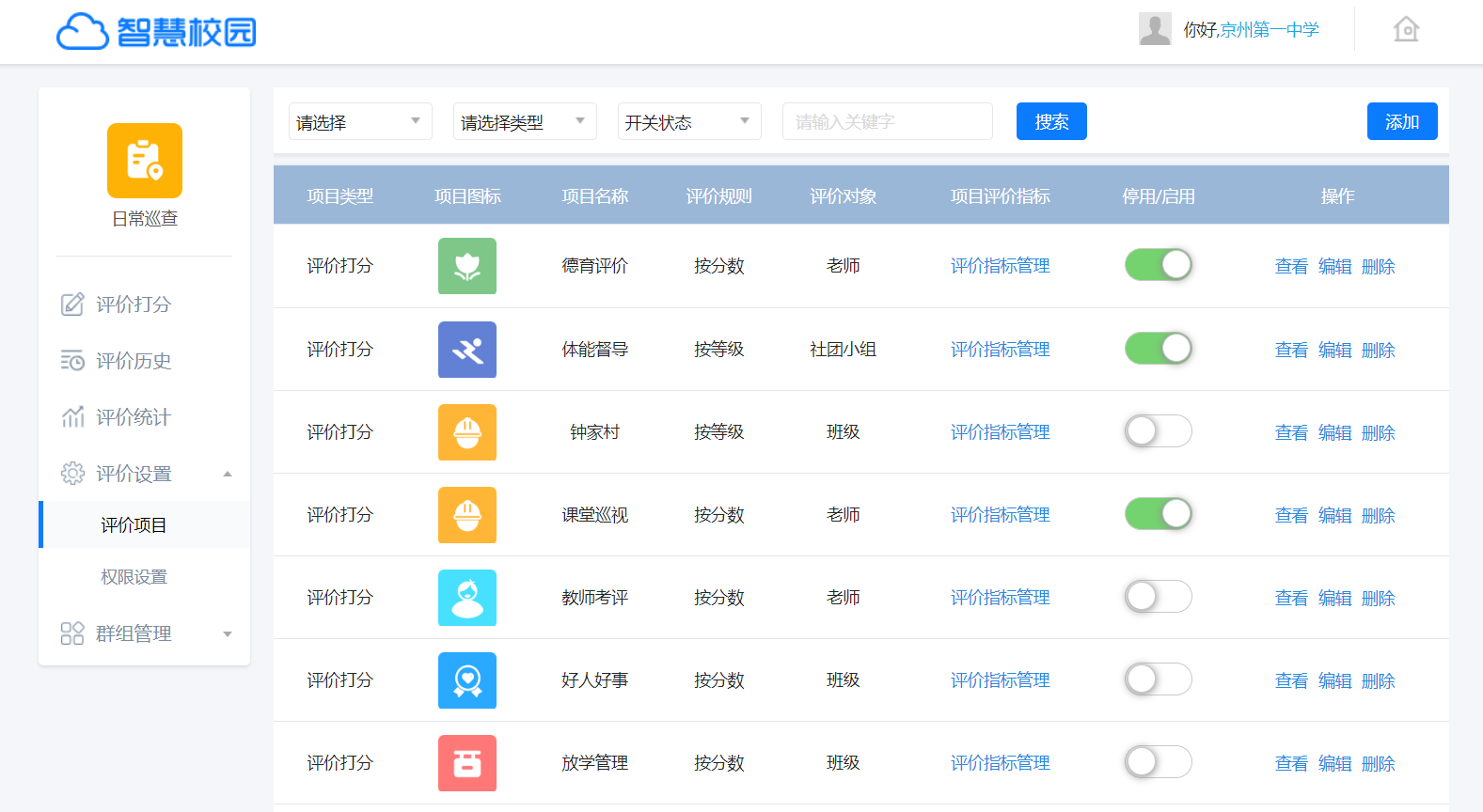Screen dimensions: 1483x812
Task: Click 编辑 for 德育评价 row
Action: click(x=1335, y=266)
